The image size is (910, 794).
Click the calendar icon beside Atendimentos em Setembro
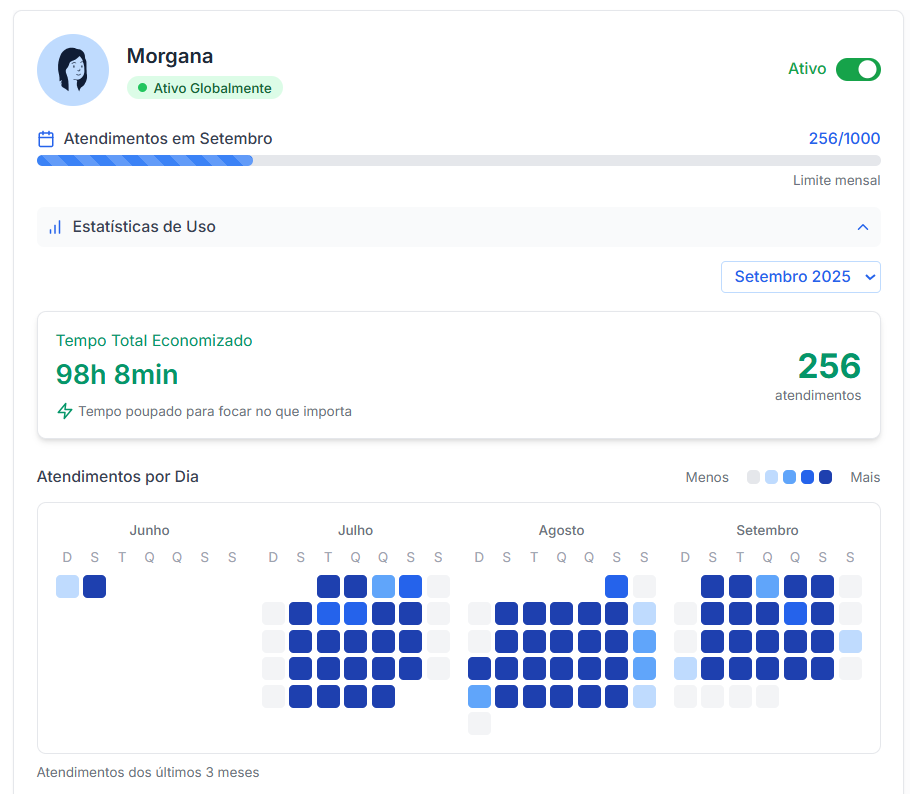pyautogui.click(x=46, y=139)
